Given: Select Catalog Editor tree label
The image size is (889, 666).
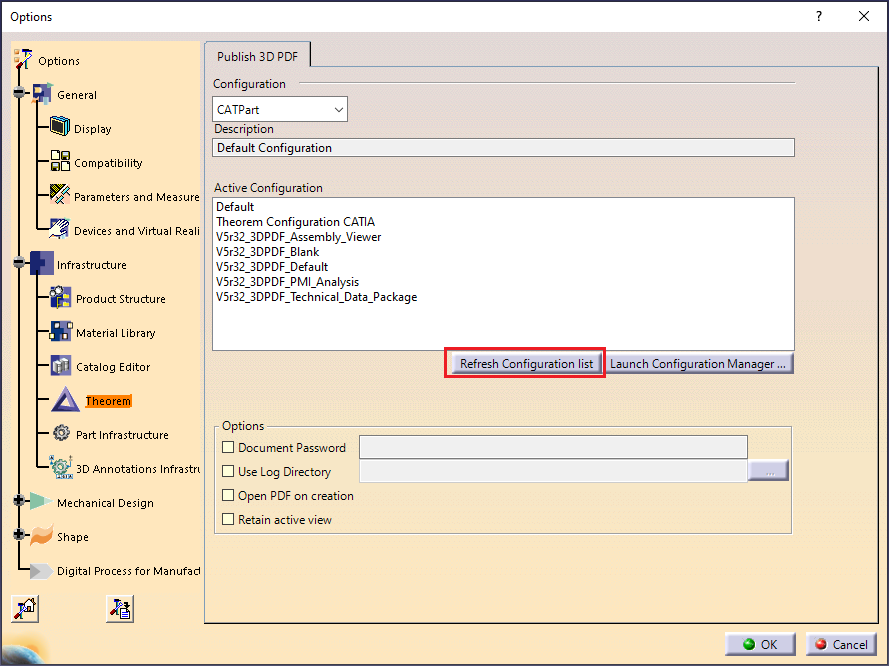Looking at the screenshot, I should click(x=113, y=367).
